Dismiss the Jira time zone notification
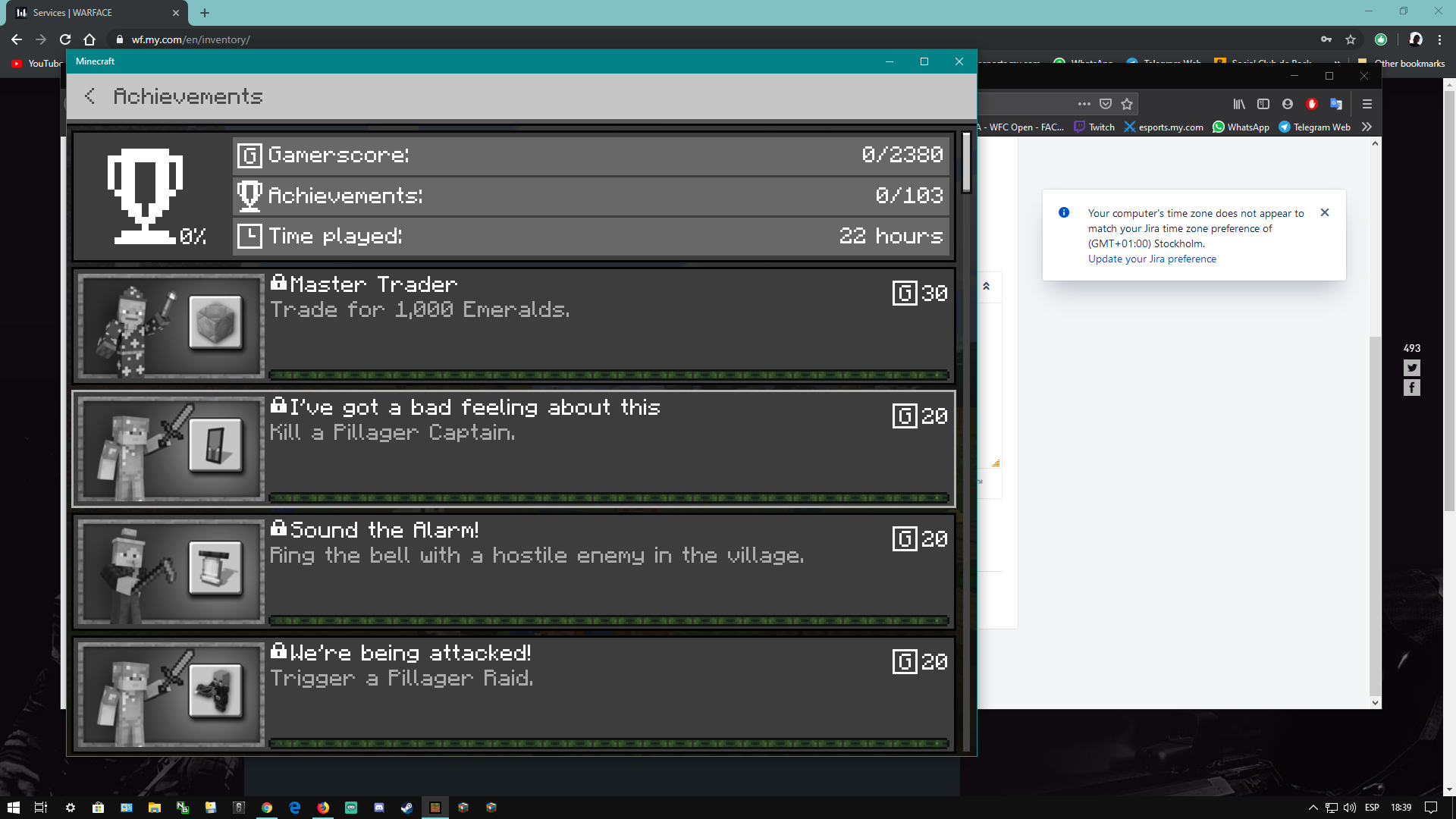 click(x=1325, y=212)
